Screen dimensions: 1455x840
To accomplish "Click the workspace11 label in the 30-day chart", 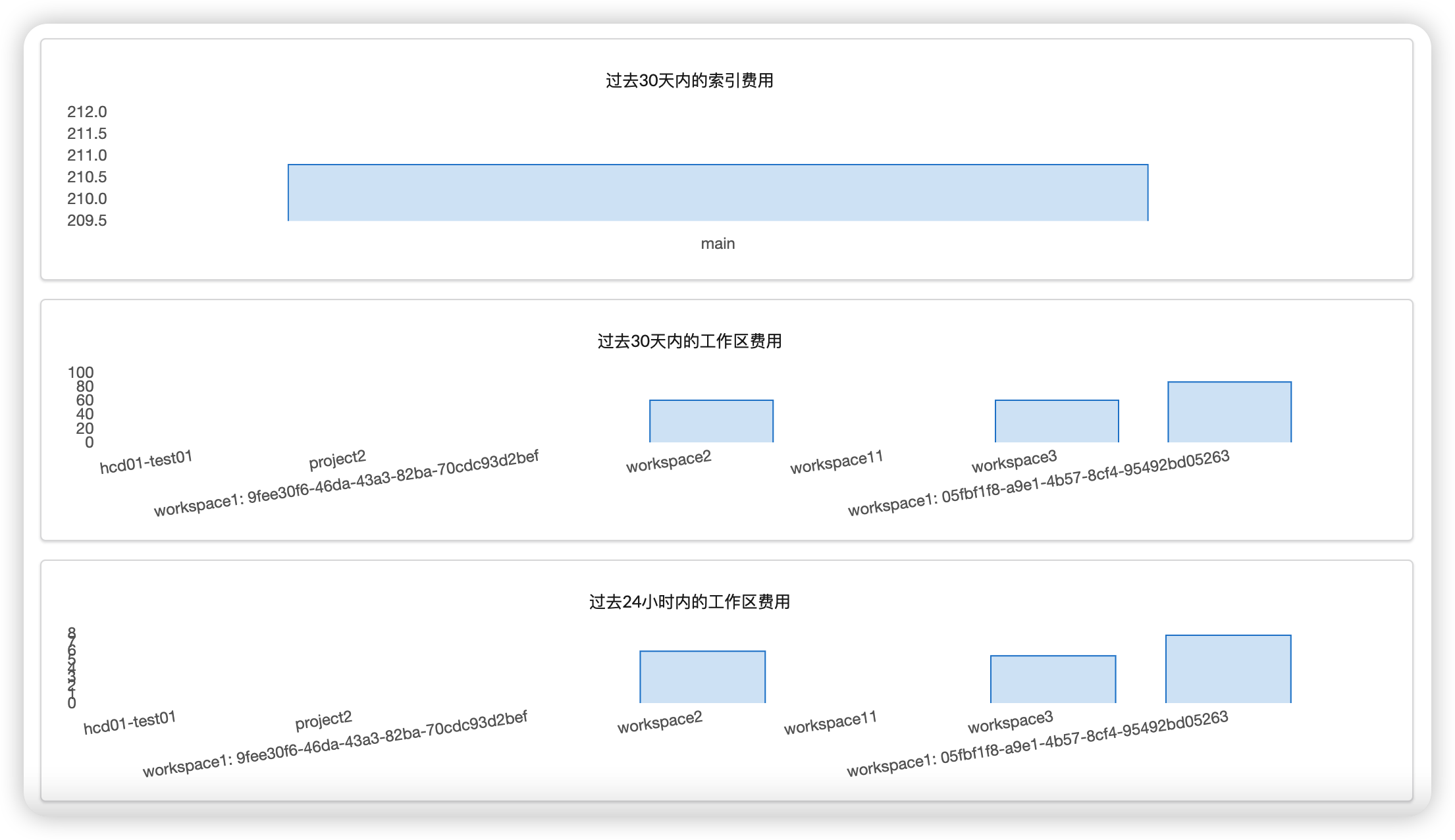I will point(837,459).
